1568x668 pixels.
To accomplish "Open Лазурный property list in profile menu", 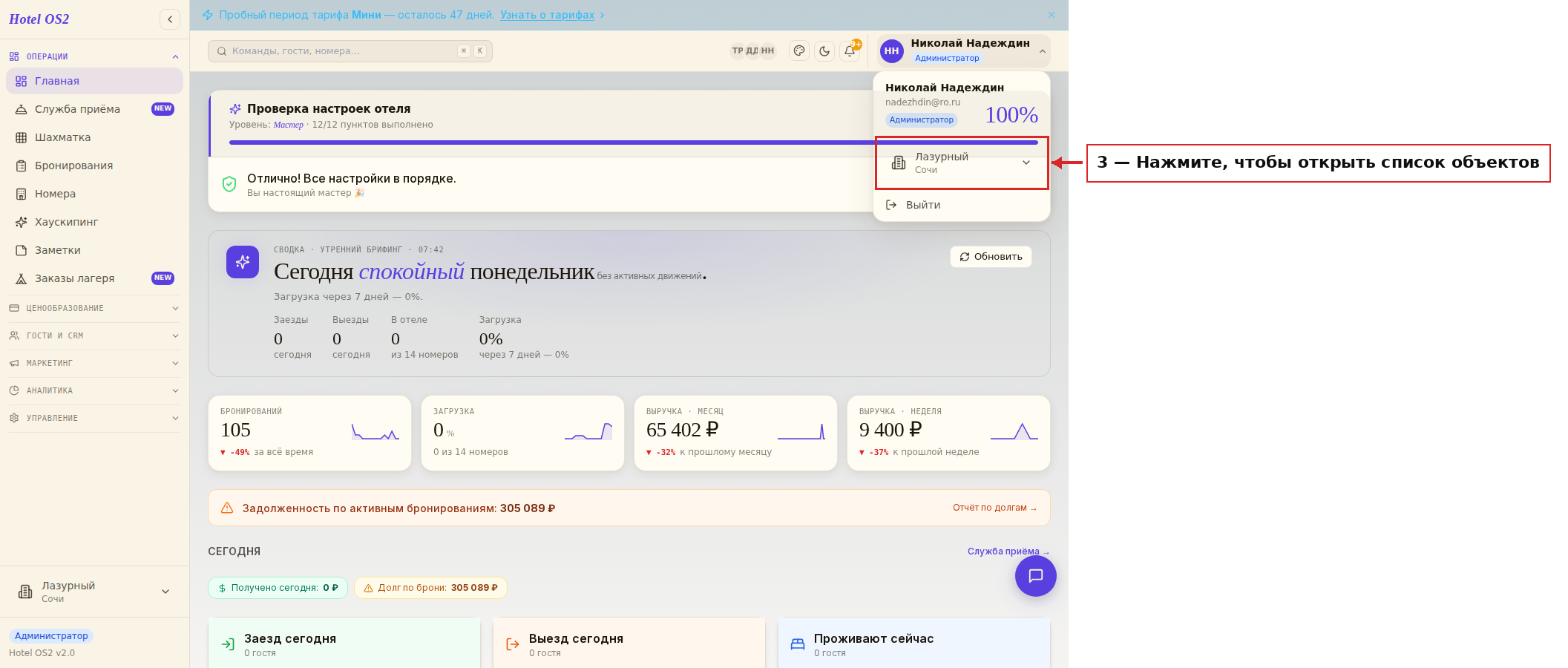I will tap(962, 163).
